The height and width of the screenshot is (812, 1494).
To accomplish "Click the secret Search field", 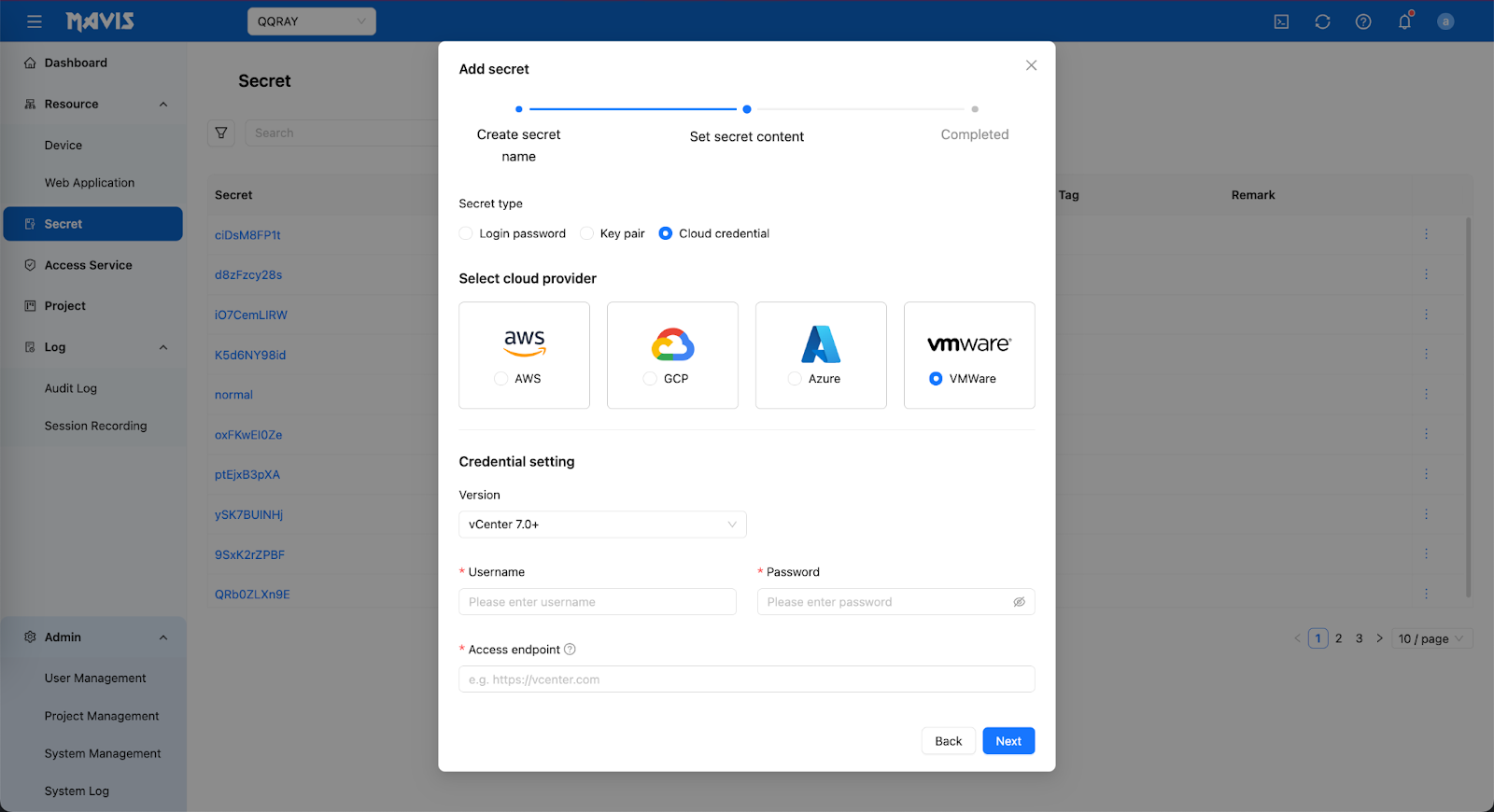I will point(342,133).
